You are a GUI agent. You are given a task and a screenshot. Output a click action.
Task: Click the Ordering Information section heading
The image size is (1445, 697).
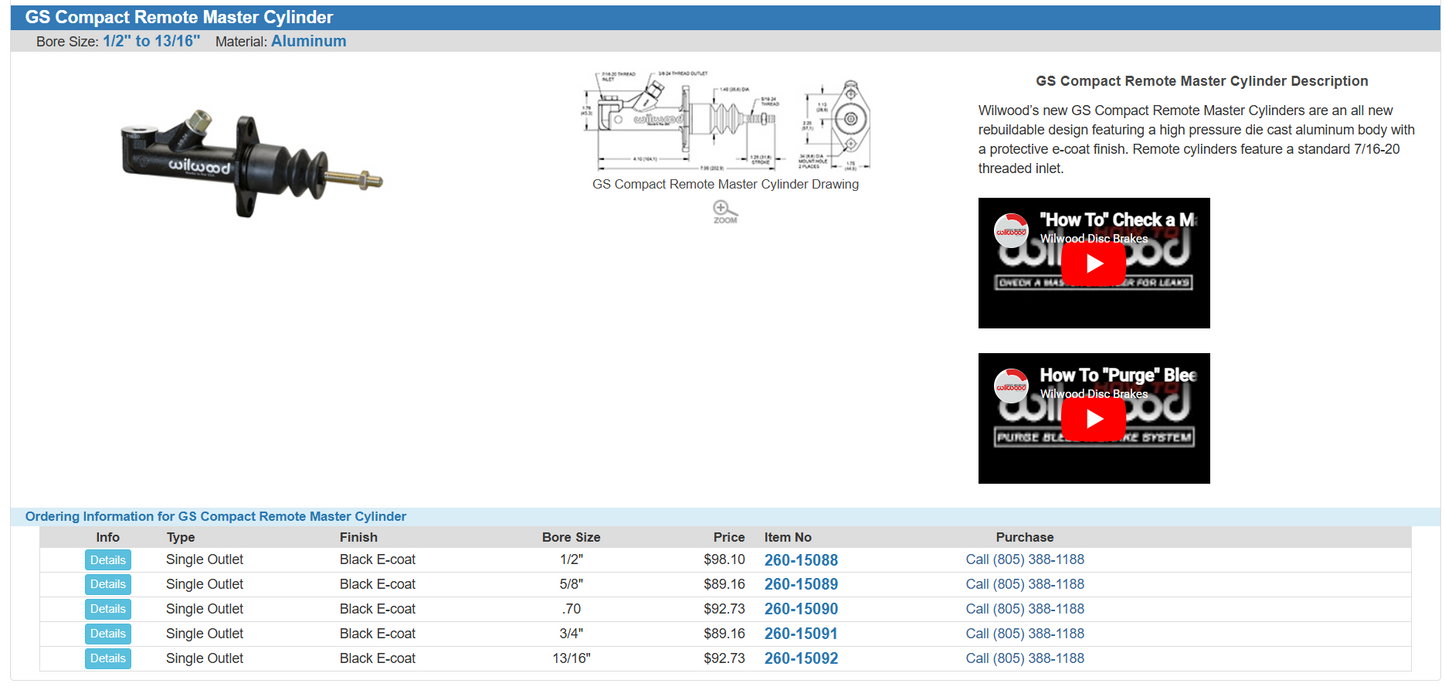tap(216, 517)
